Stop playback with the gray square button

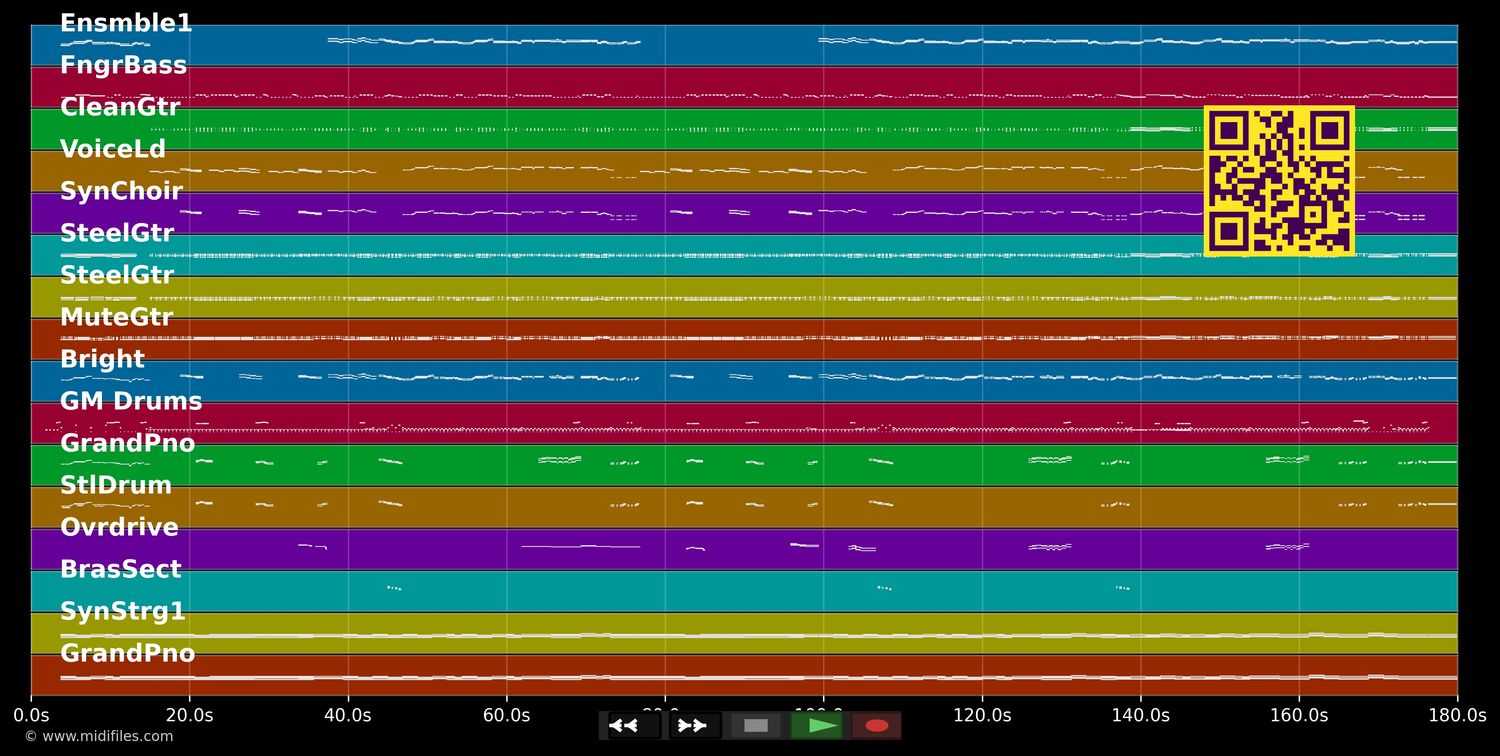pos(756,725)
